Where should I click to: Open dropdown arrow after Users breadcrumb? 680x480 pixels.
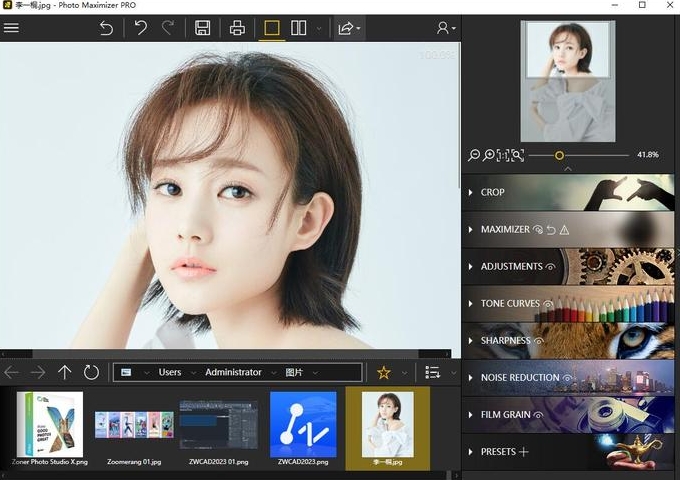[193, 373]
